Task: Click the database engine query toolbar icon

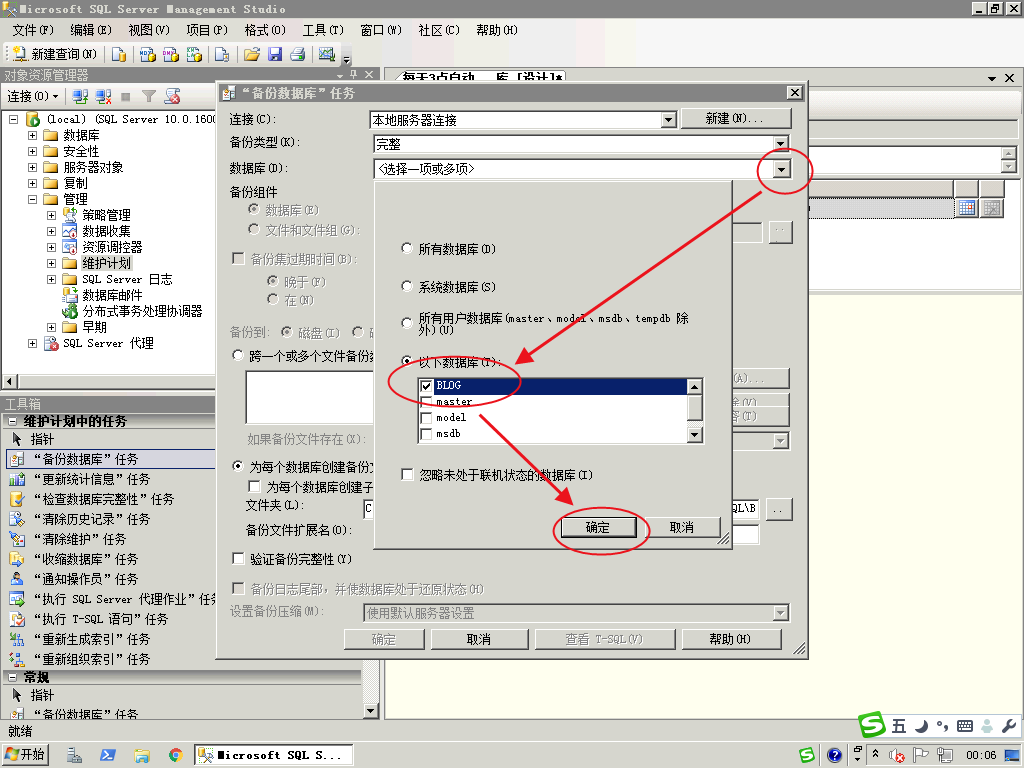Action: click(119, 54)
